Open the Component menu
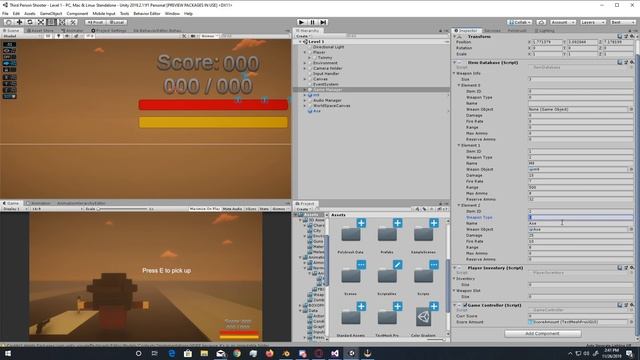Screen dimensions: 640x360 pos(77,13)
